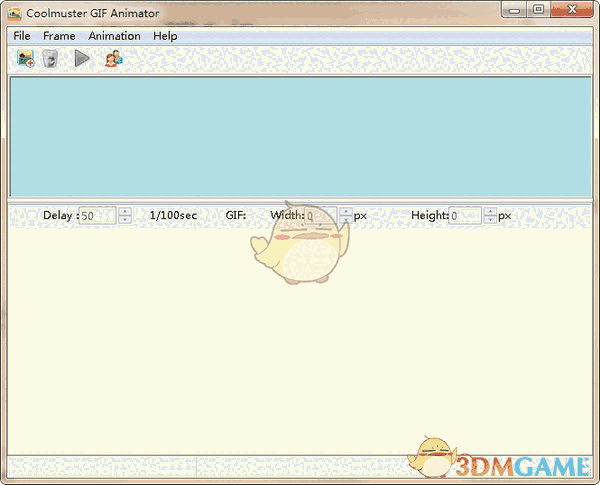600x485 pixels.
Task: Open the Frame menu
Action: (x=59, y=36)
